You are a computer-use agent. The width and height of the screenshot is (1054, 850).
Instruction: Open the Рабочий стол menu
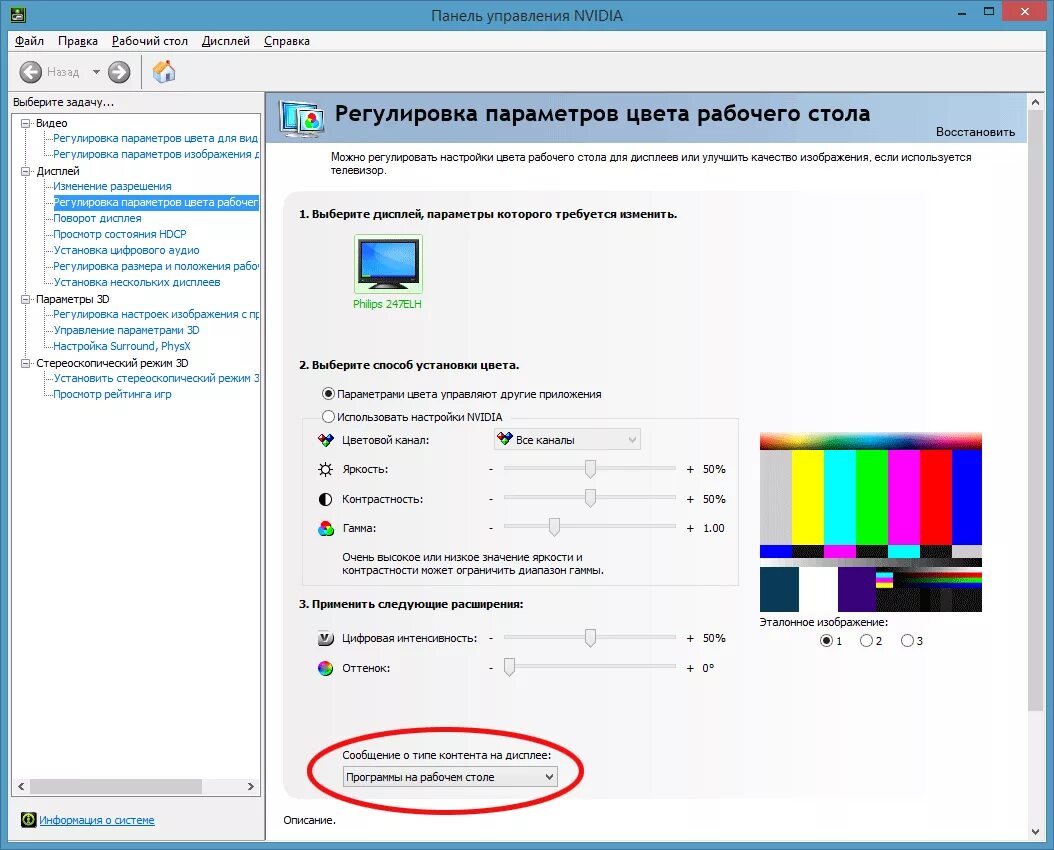coord(149,41)
